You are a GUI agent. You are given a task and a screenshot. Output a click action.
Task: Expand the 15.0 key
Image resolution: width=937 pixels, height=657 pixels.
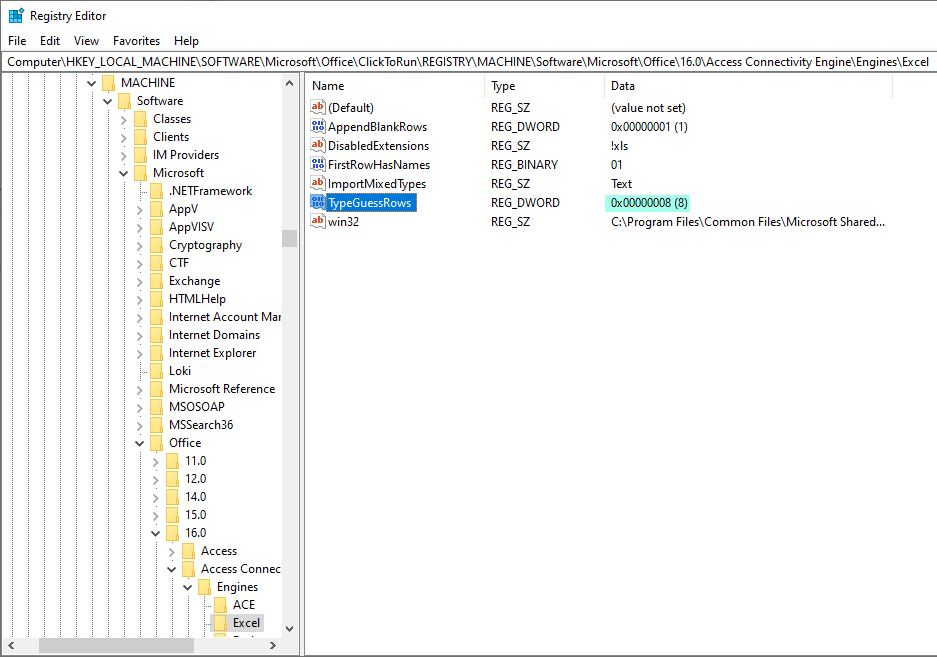(x=155, y=514)
